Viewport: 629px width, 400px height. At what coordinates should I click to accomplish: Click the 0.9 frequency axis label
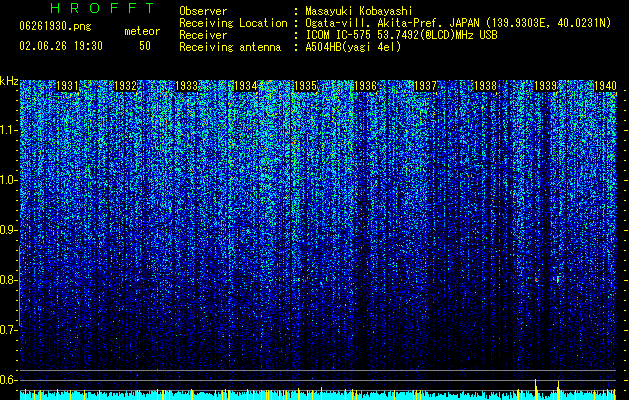click(8, 230)
